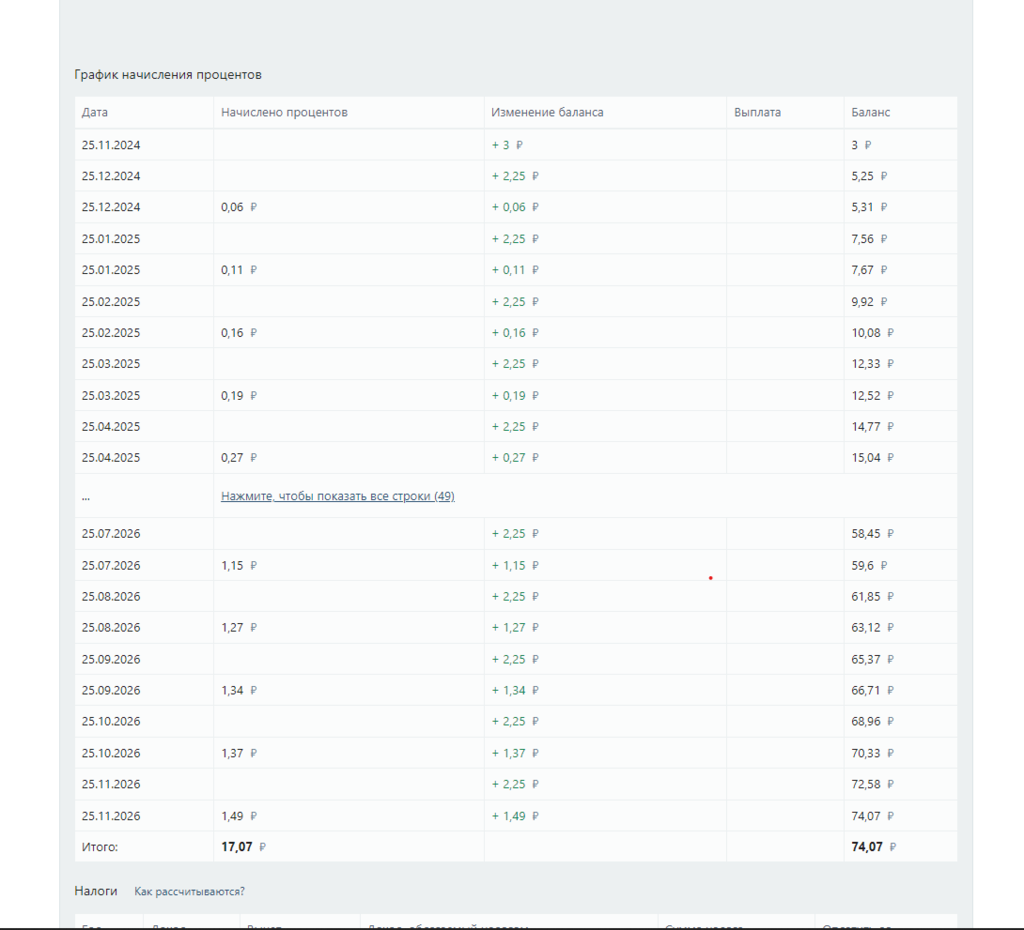Click the 'Выплата' column header
This screenshot has height=930, width=1024.
click(757, 113)
